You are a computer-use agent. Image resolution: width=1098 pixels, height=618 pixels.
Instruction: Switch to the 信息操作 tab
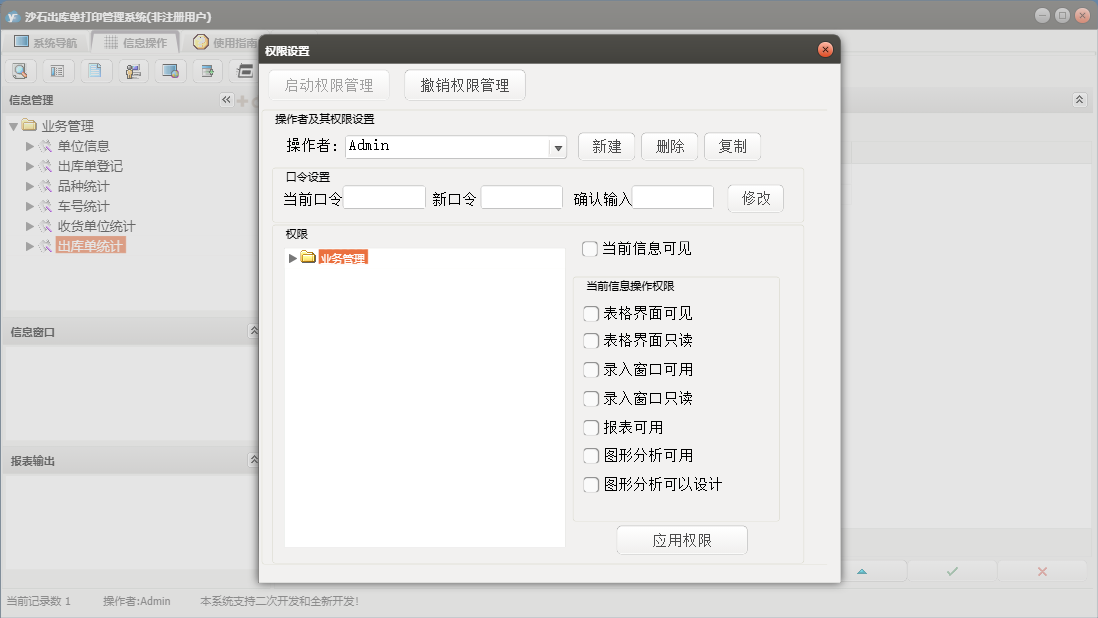136,43
